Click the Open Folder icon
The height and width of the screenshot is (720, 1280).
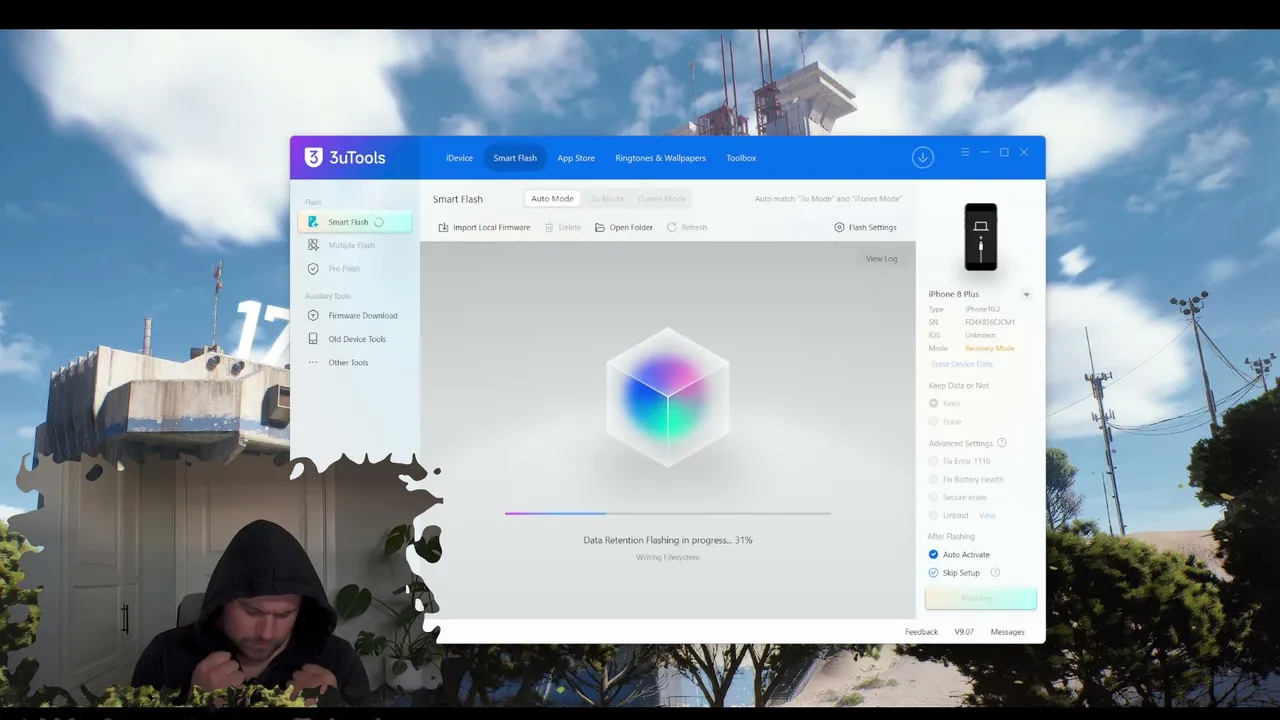[600, 227]
